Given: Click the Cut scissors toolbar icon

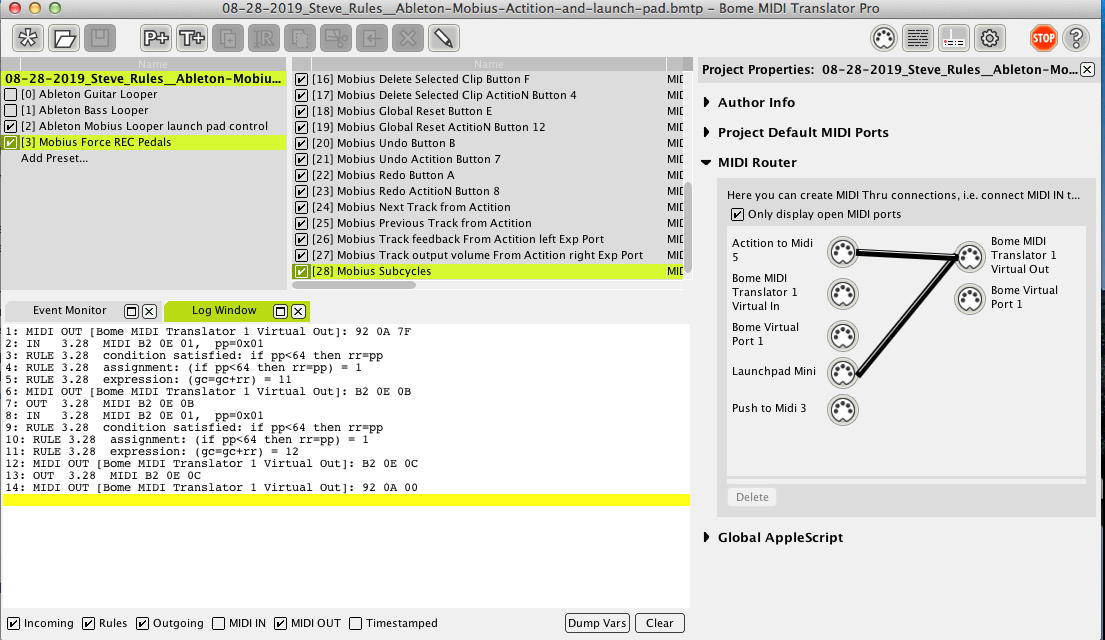Looking at the screenshot, I should pos(335,38).
